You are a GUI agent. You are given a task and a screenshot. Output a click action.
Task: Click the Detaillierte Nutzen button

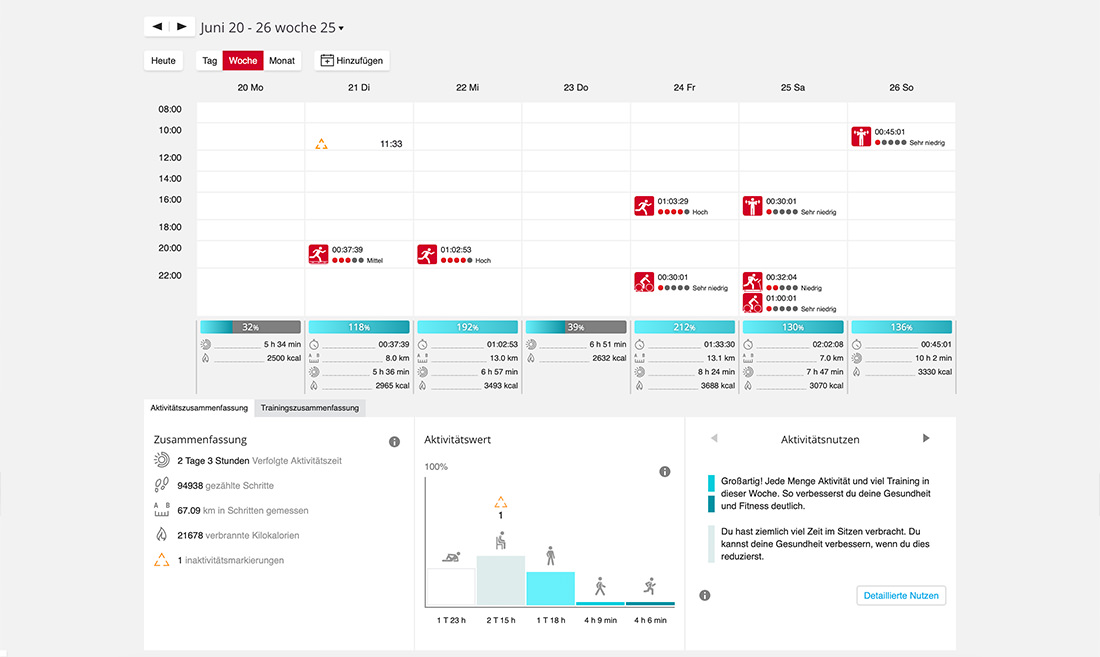(x=901, y=595)
